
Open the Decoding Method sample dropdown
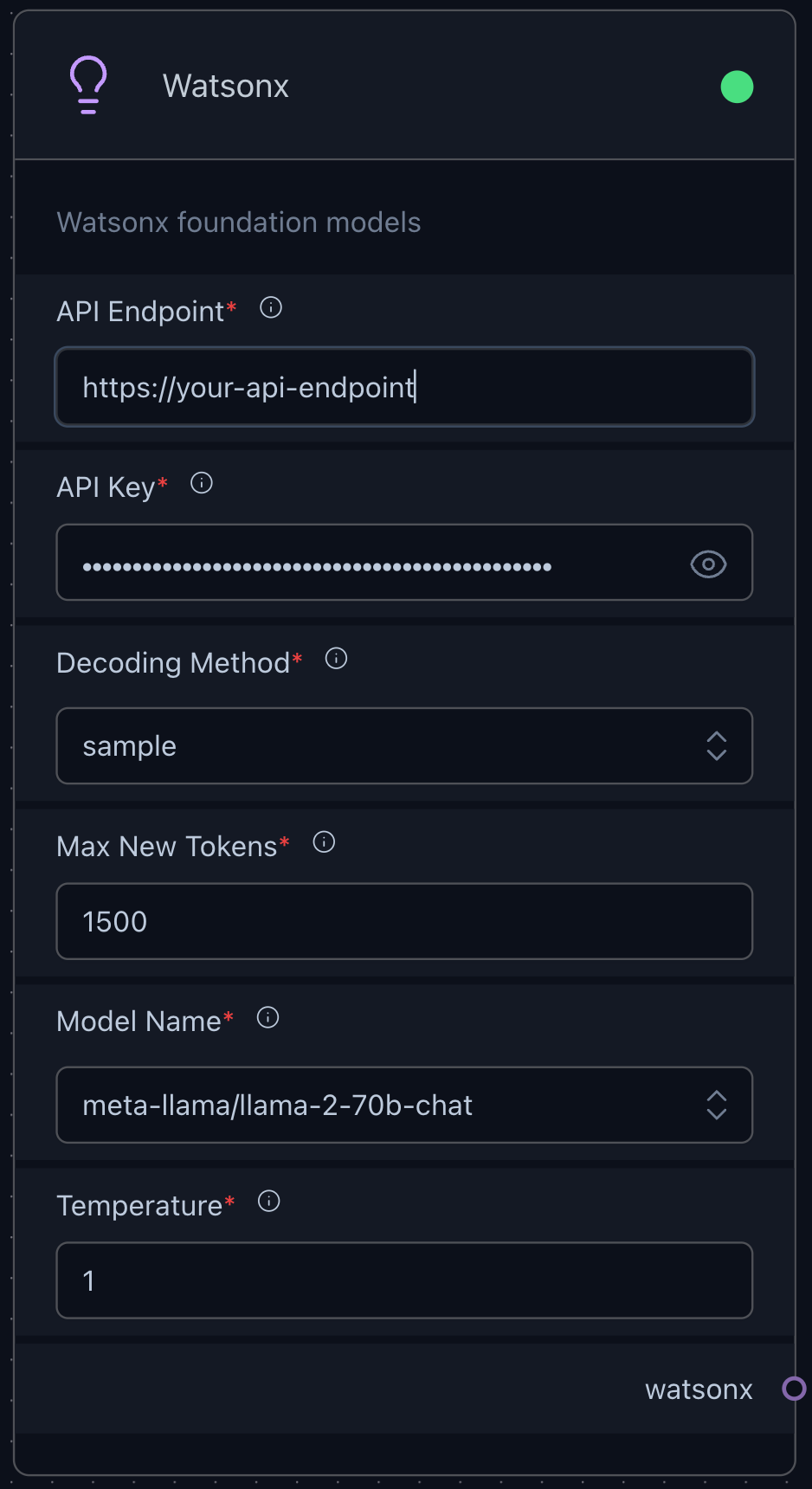pyautogui.click(x=404, y=746)
